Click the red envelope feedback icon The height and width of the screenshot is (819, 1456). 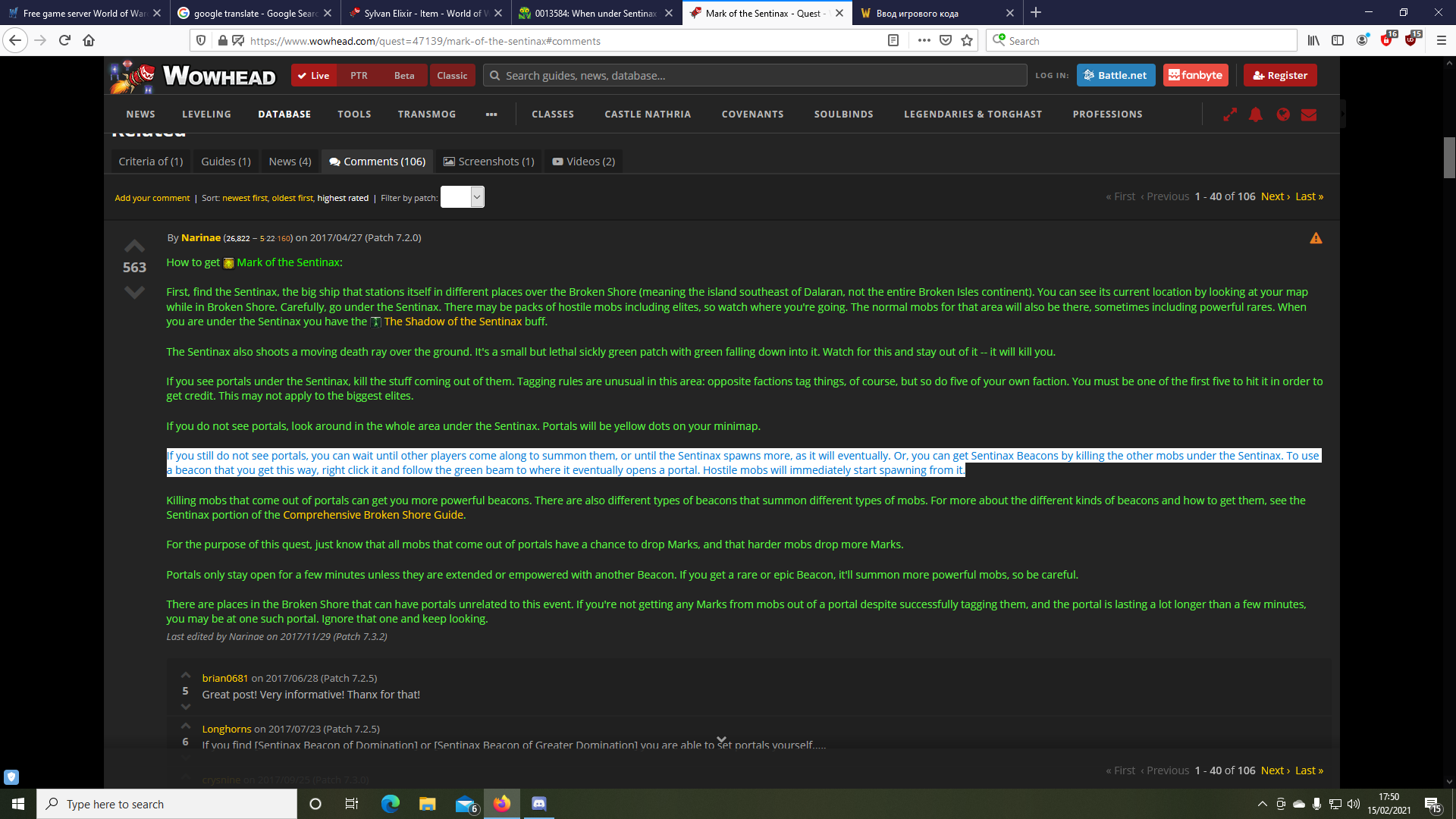click(1309, 115)
